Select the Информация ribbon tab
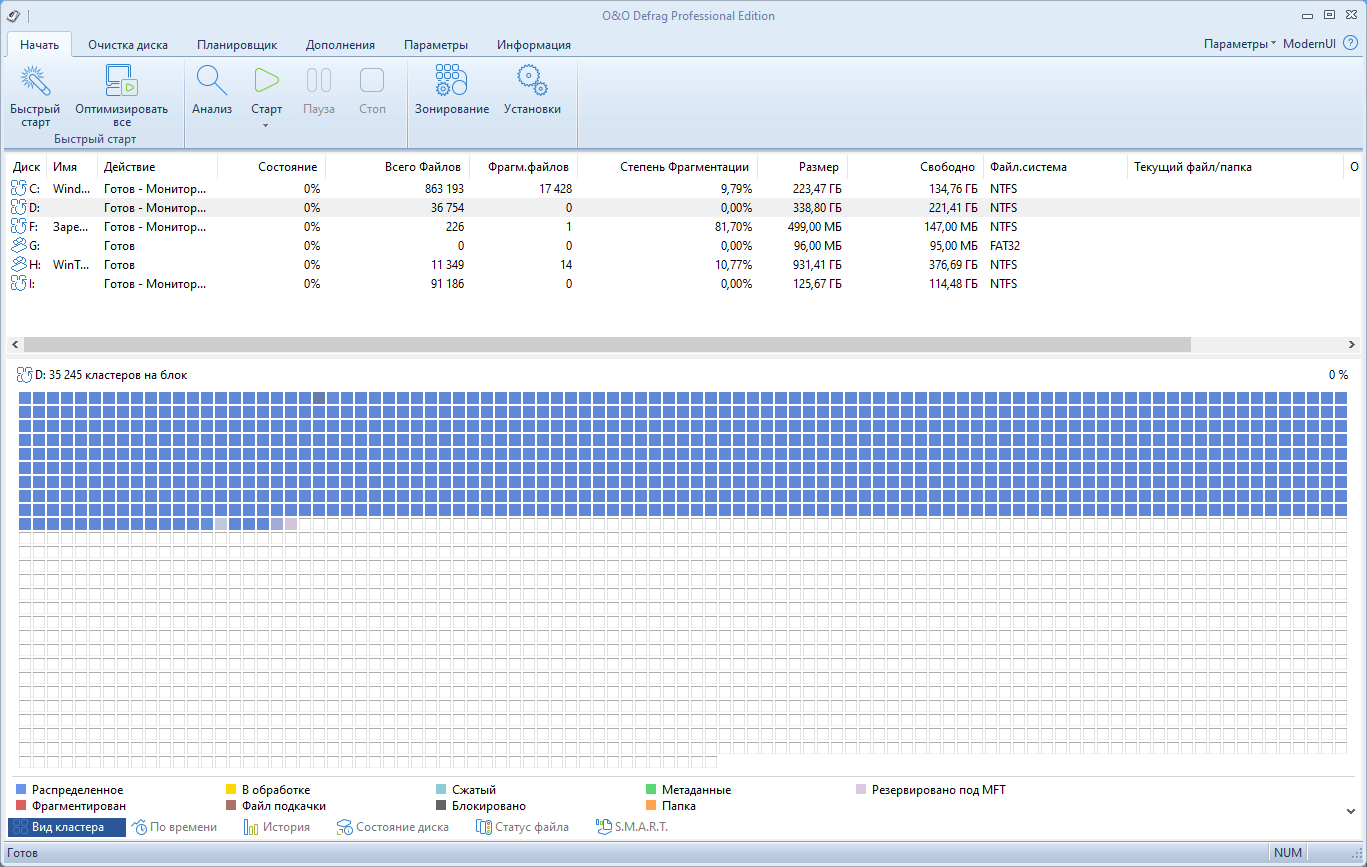 click(x=535, y=44)
